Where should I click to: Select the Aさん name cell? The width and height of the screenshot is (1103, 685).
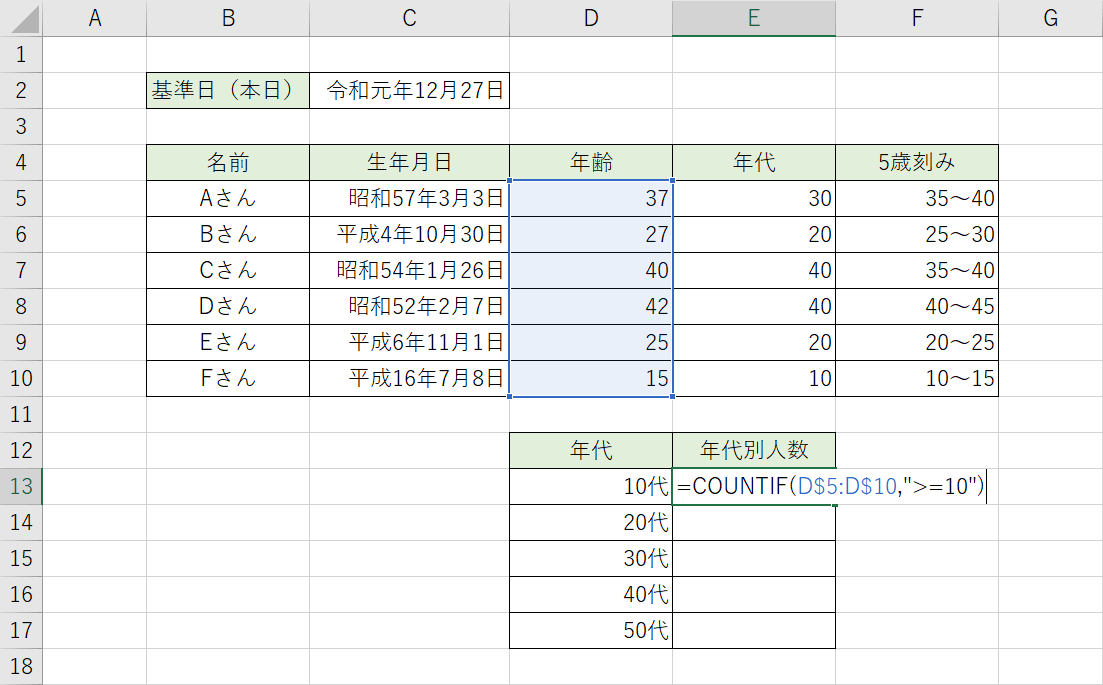(228, 198)
